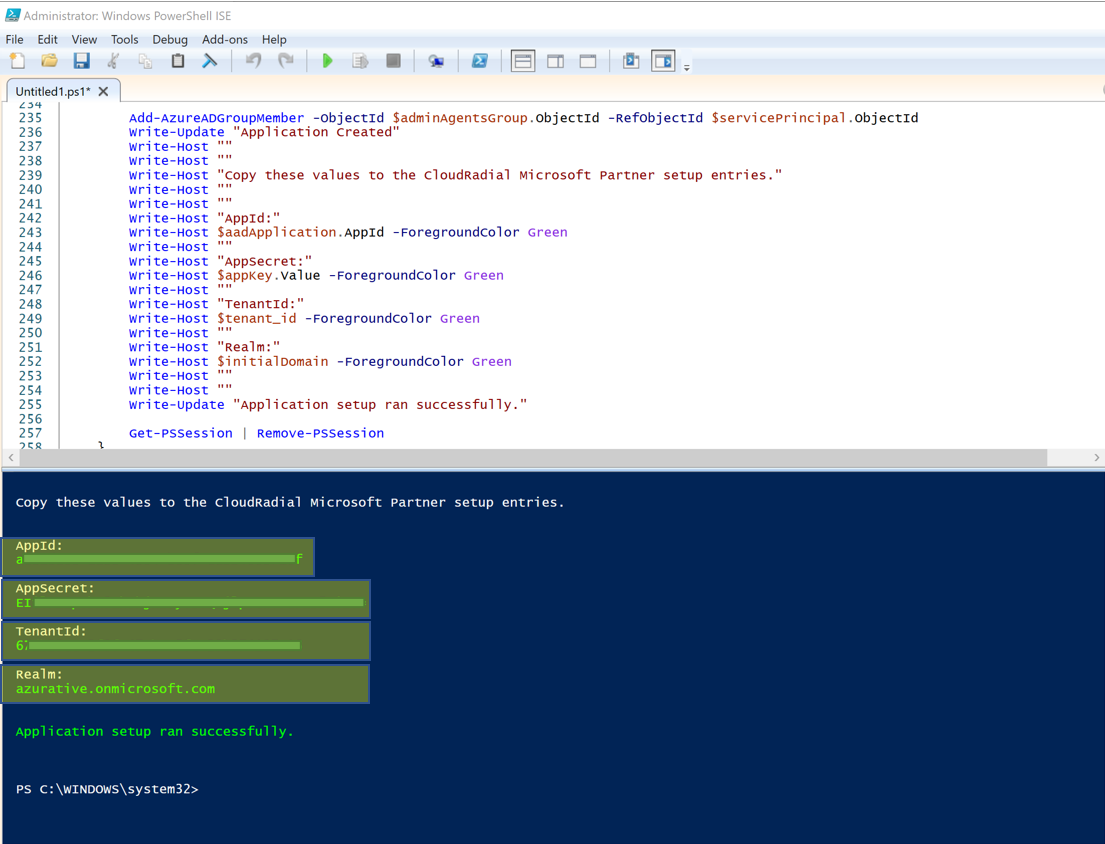Click $servicePrincipal variable on line 235
Screen dimensions: 1105x844
[778, 118]
